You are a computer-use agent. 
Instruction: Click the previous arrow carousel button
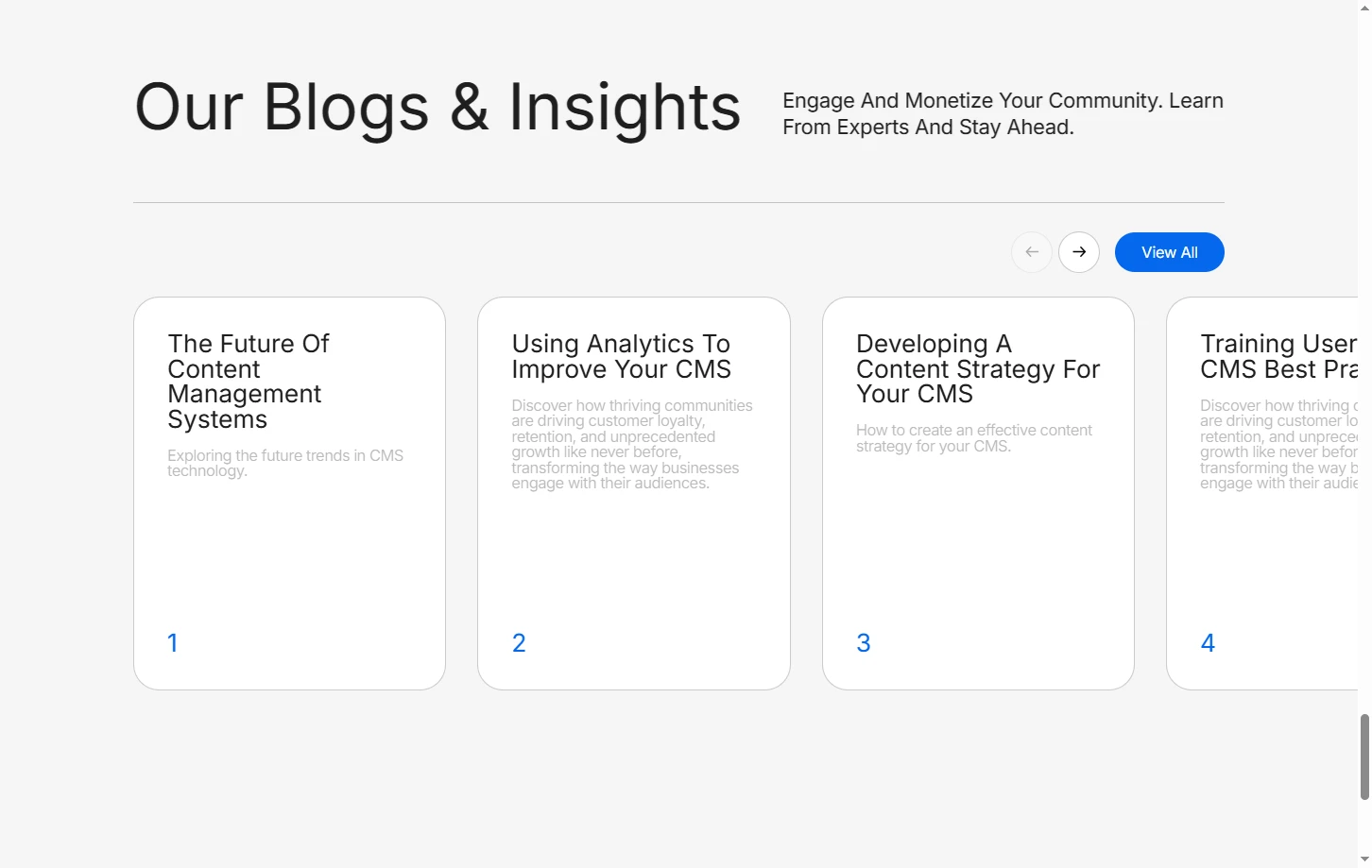tap(1032, 252)
